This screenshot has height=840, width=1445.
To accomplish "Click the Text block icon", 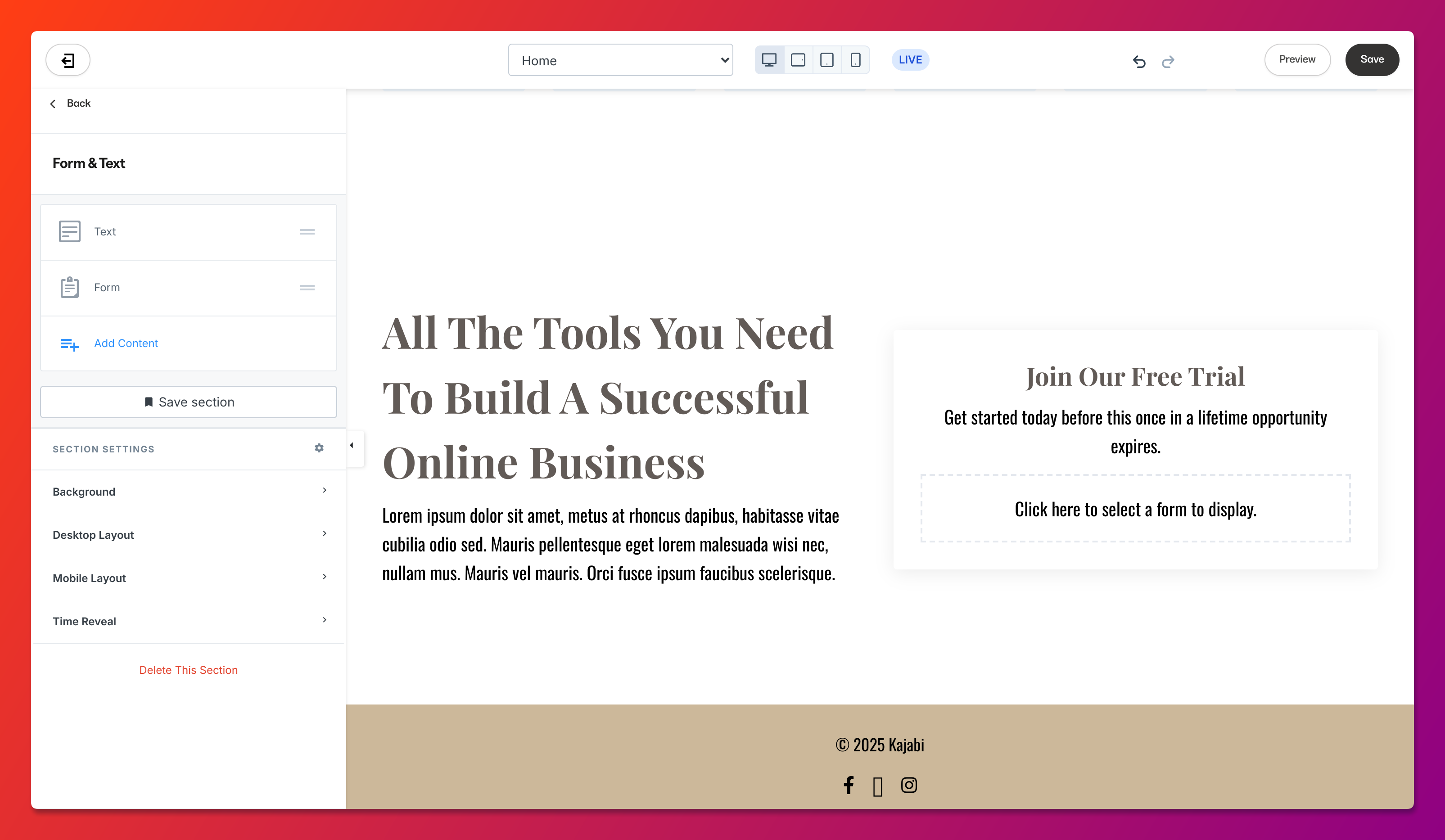I will [69, 232].
